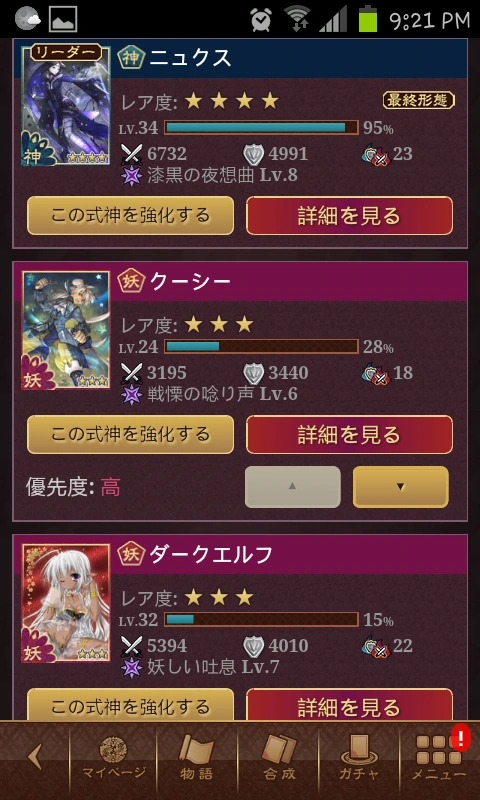Click この式神を強化する for ニュクス
Viewport: 480px width, 800px height.
click(130, 215)
